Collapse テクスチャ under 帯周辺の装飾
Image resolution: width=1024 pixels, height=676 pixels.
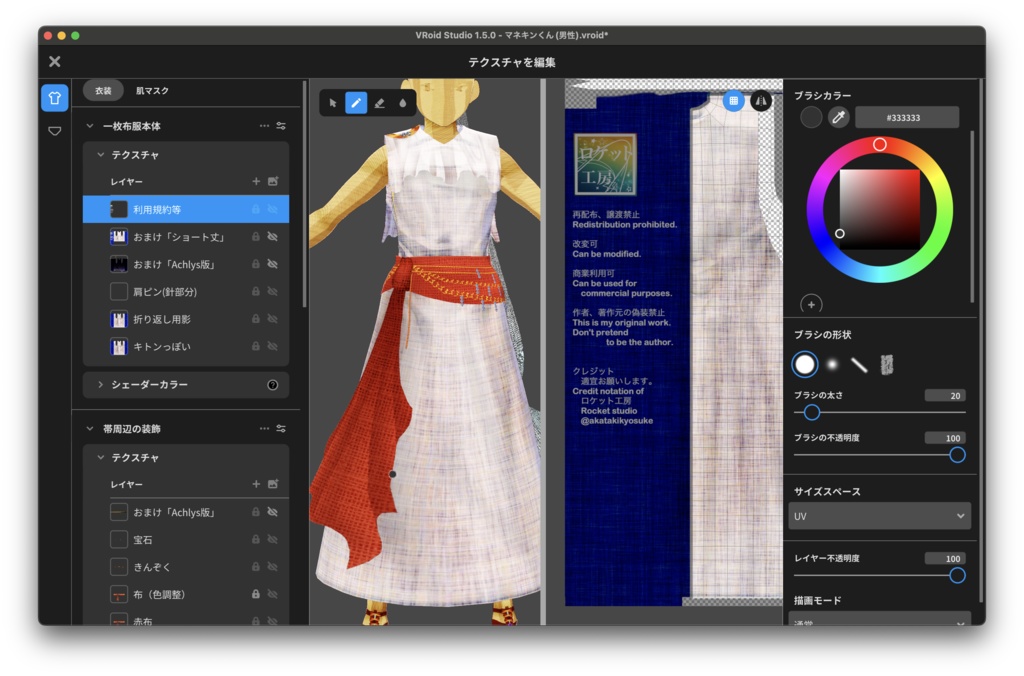pyautogui.click(x=101, y=457)
